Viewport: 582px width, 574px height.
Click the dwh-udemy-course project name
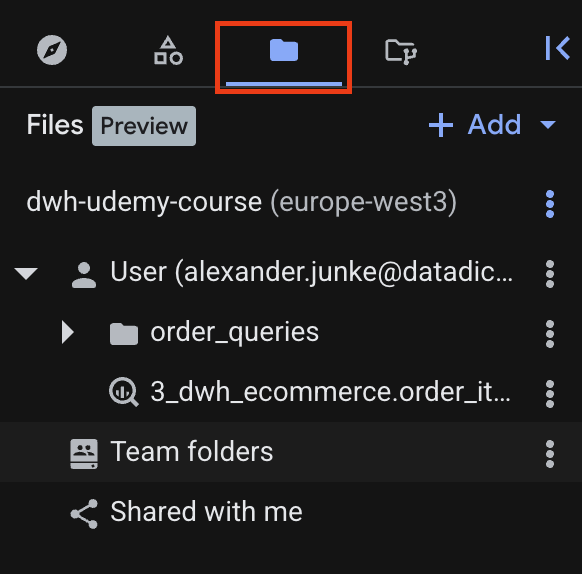coord(144,202)
